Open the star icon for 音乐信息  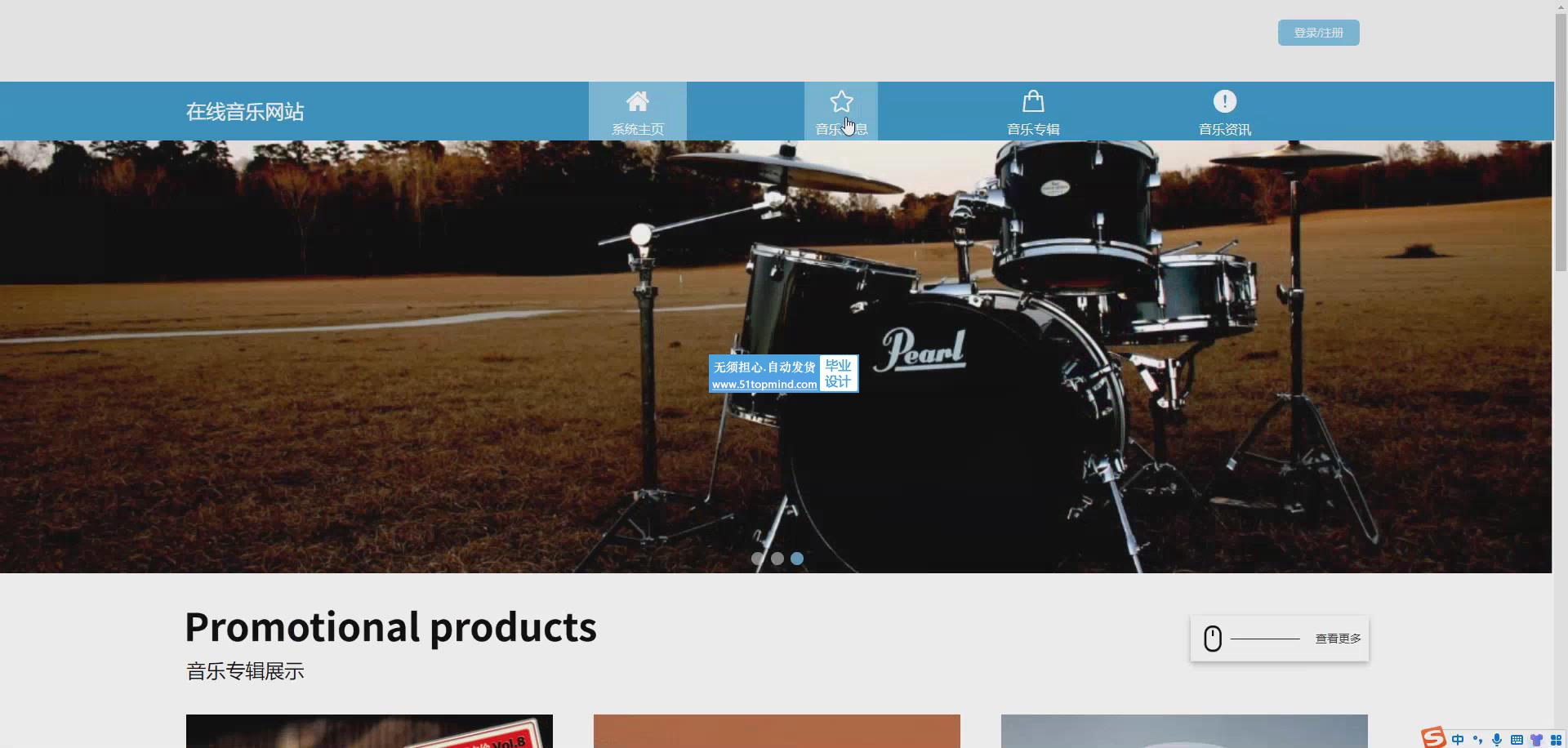point(841,101)
